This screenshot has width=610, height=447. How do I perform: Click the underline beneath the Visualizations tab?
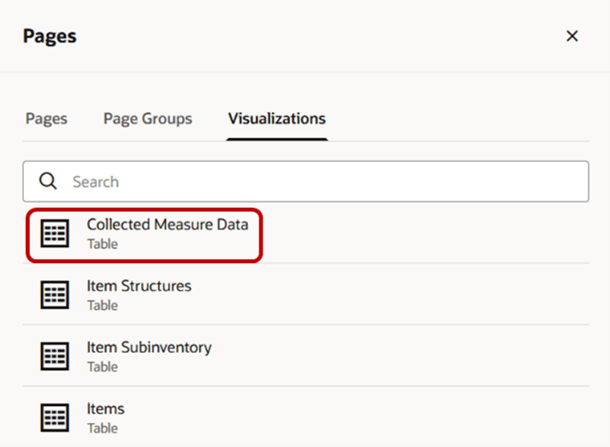[x=277, y=139]
